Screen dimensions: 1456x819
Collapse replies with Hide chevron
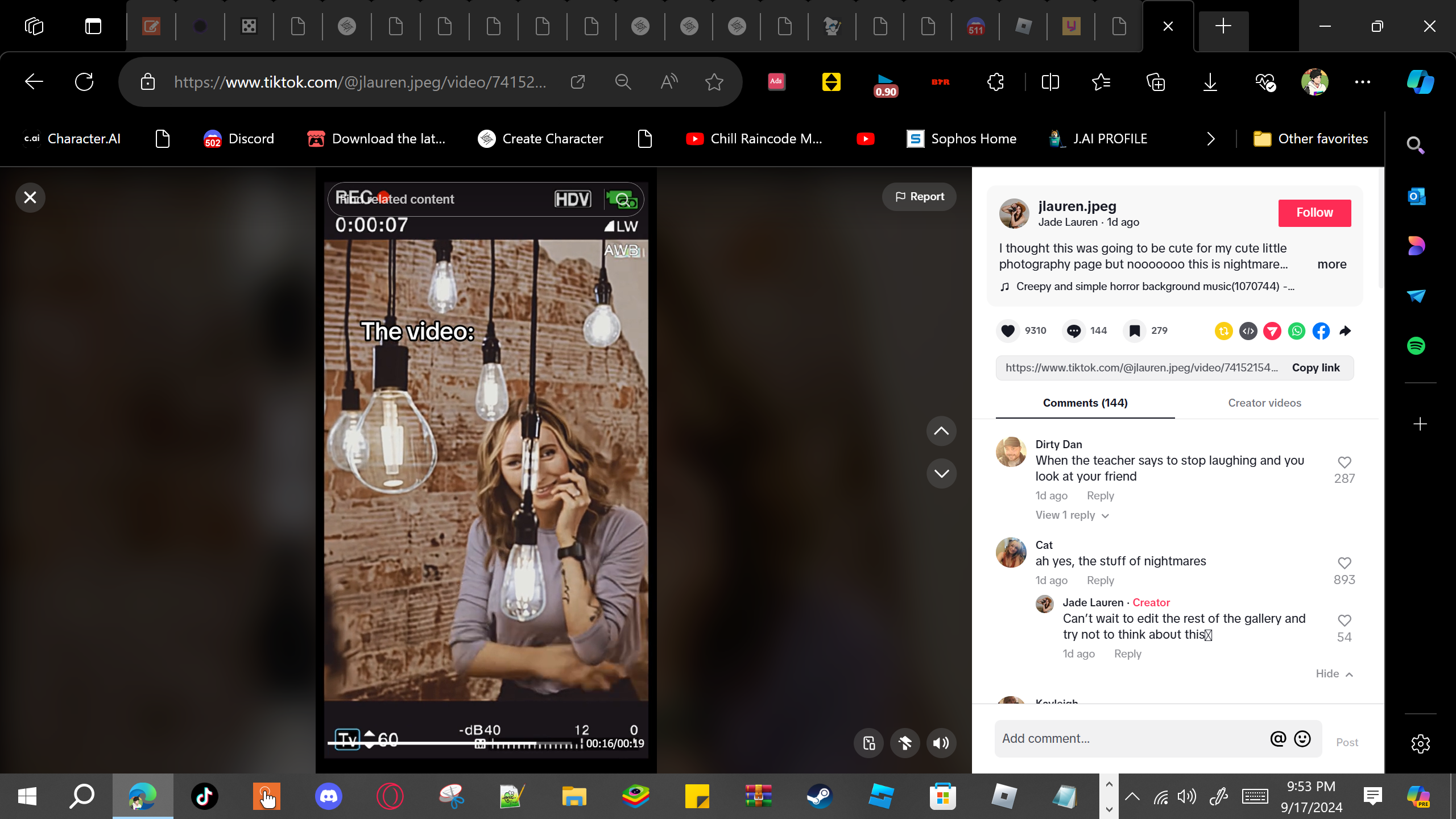(1334, 674)
